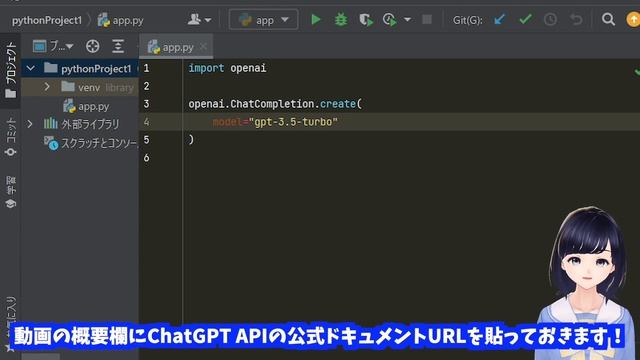640x360 pixels.
Task: Select the pythonProject1 root folder row
Action: (80, 68)
